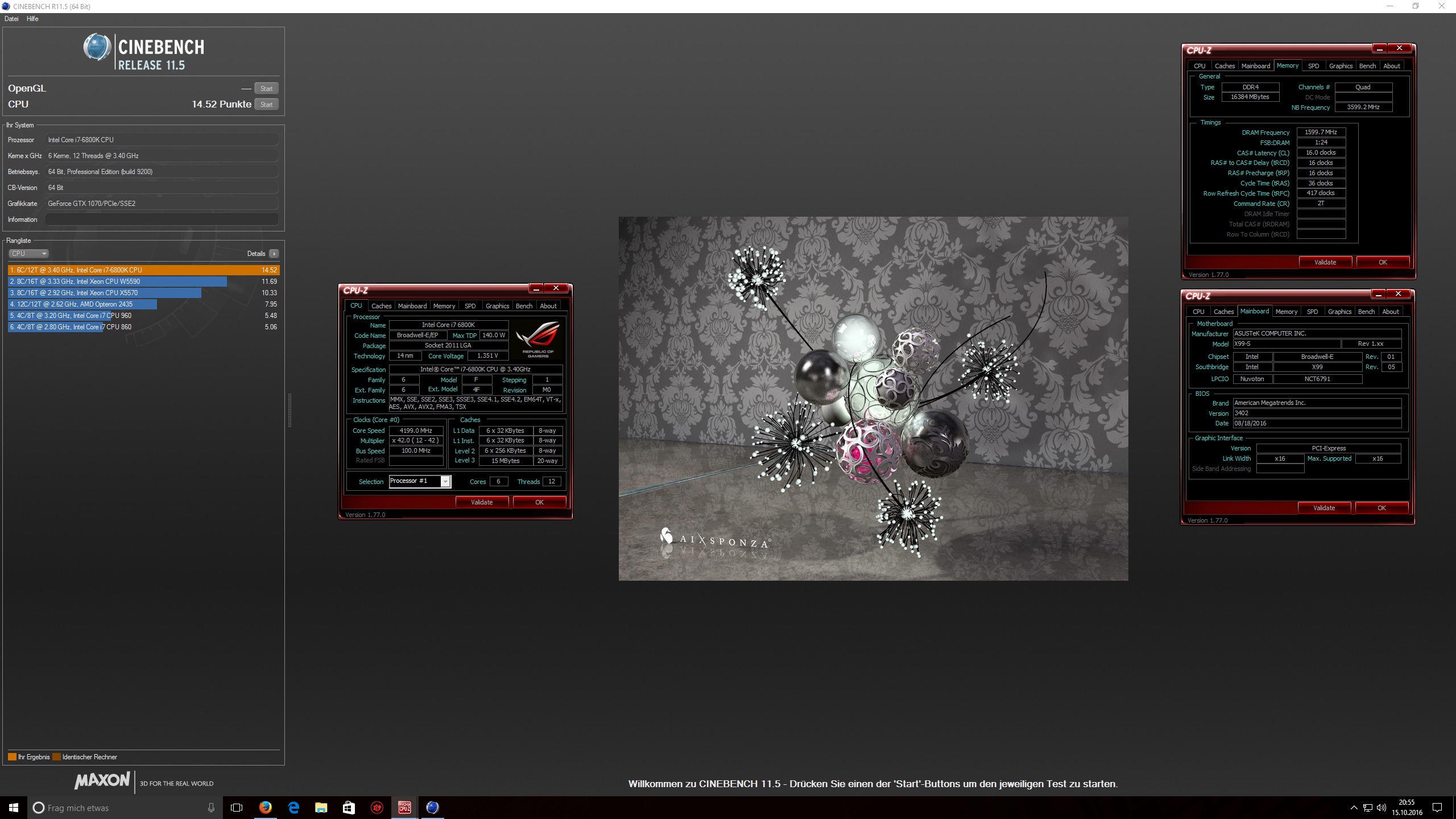1456x819 pixels.
Task: Click OK in center CPU-Z window
Action: [539, 502]
